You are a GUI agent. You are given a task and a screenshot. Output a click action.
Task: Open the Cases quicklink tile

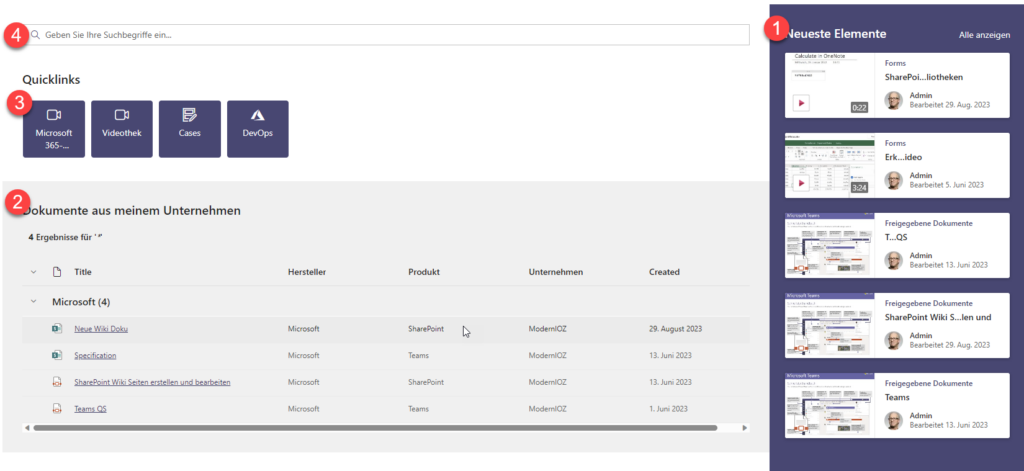pos(189,129)
